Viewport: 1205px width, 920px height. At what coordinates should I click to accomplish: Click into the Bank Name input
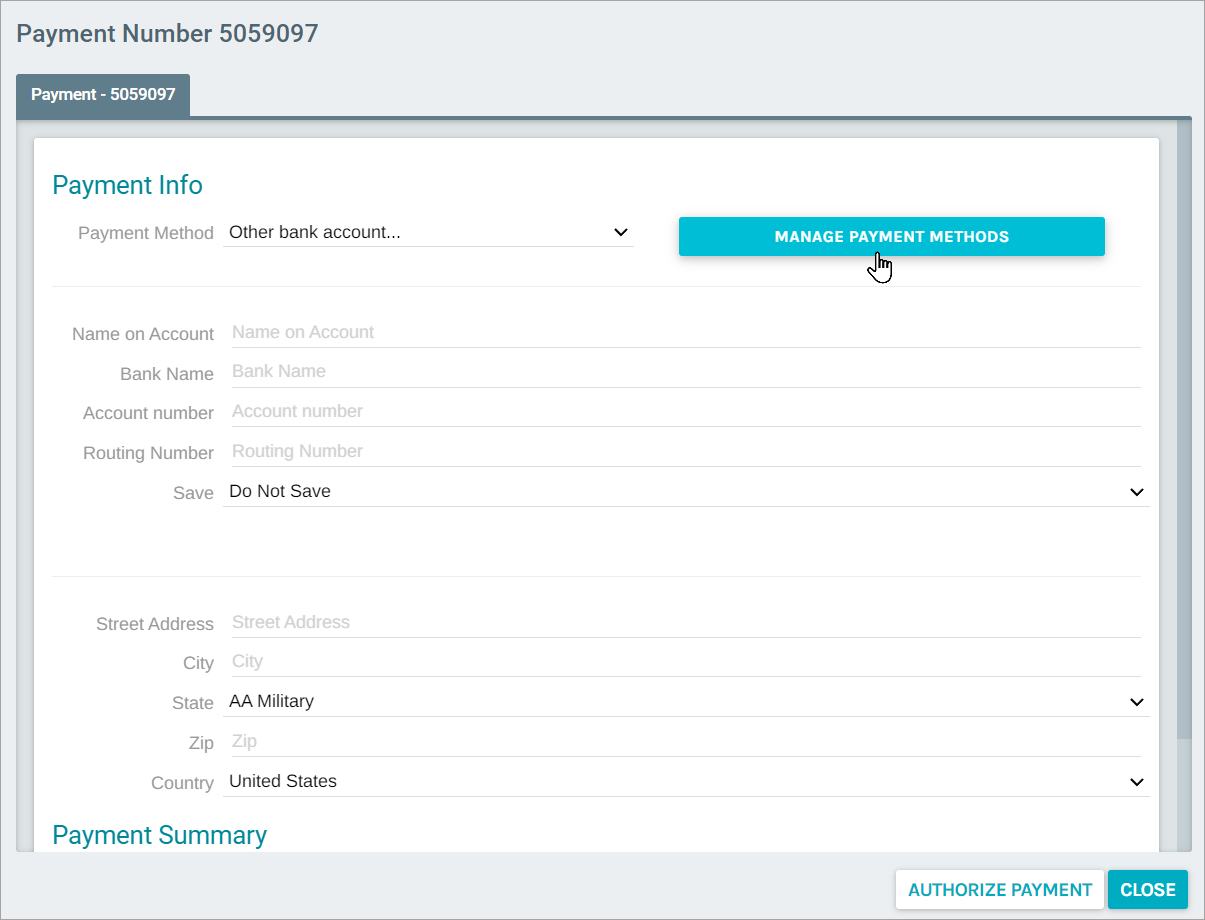point(686,371)
